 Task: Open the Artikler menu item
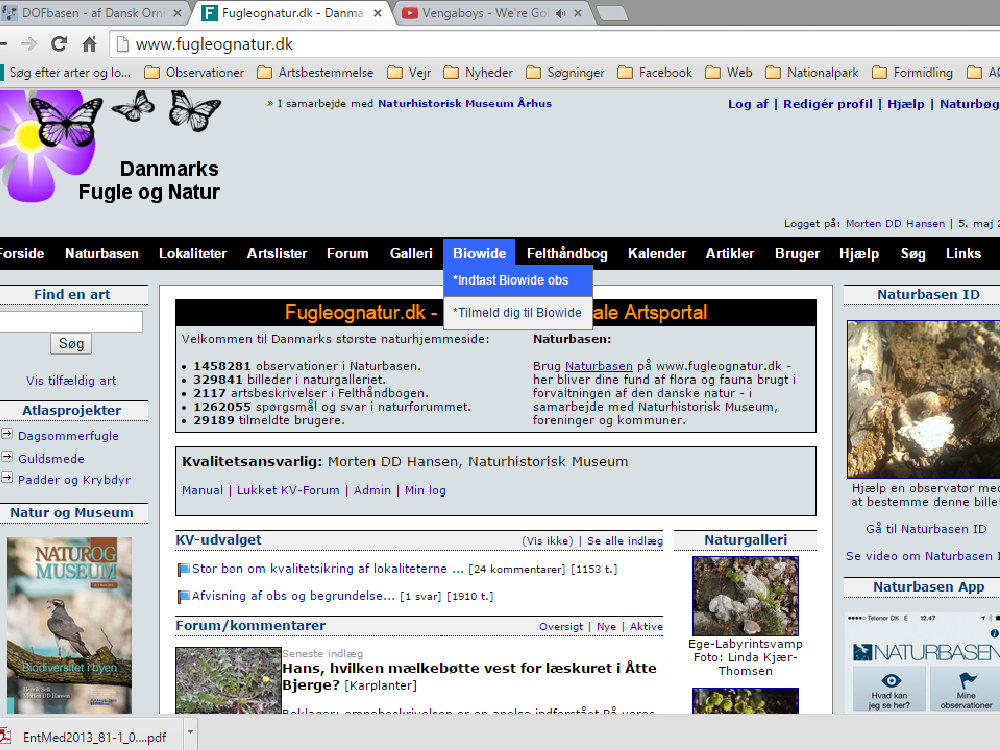pyautogui.click(x=730, y=253)
